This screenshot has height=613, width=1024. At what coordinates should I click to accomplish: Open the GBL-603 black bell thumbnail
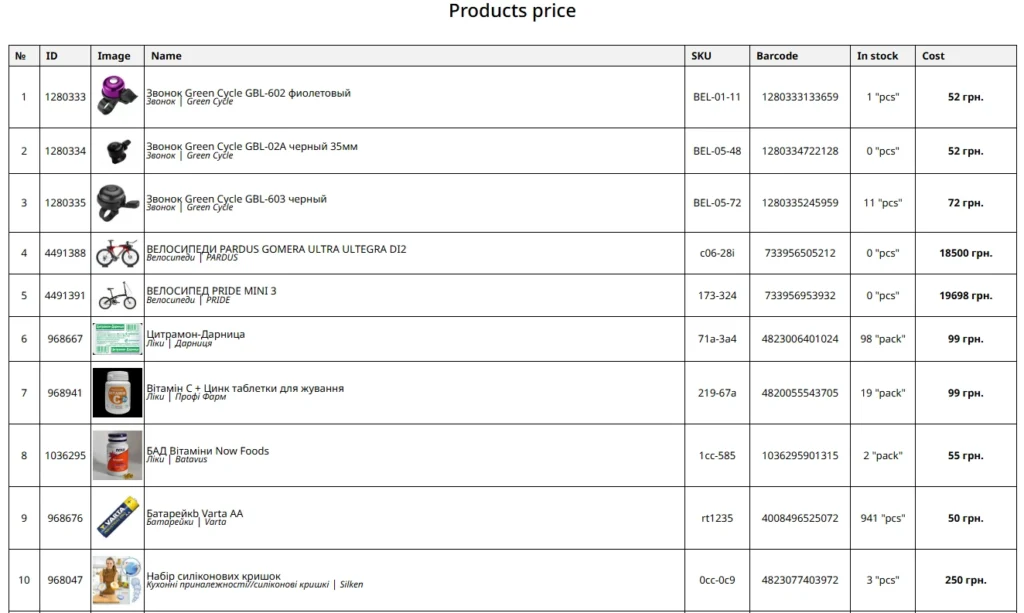pos(118,202)
